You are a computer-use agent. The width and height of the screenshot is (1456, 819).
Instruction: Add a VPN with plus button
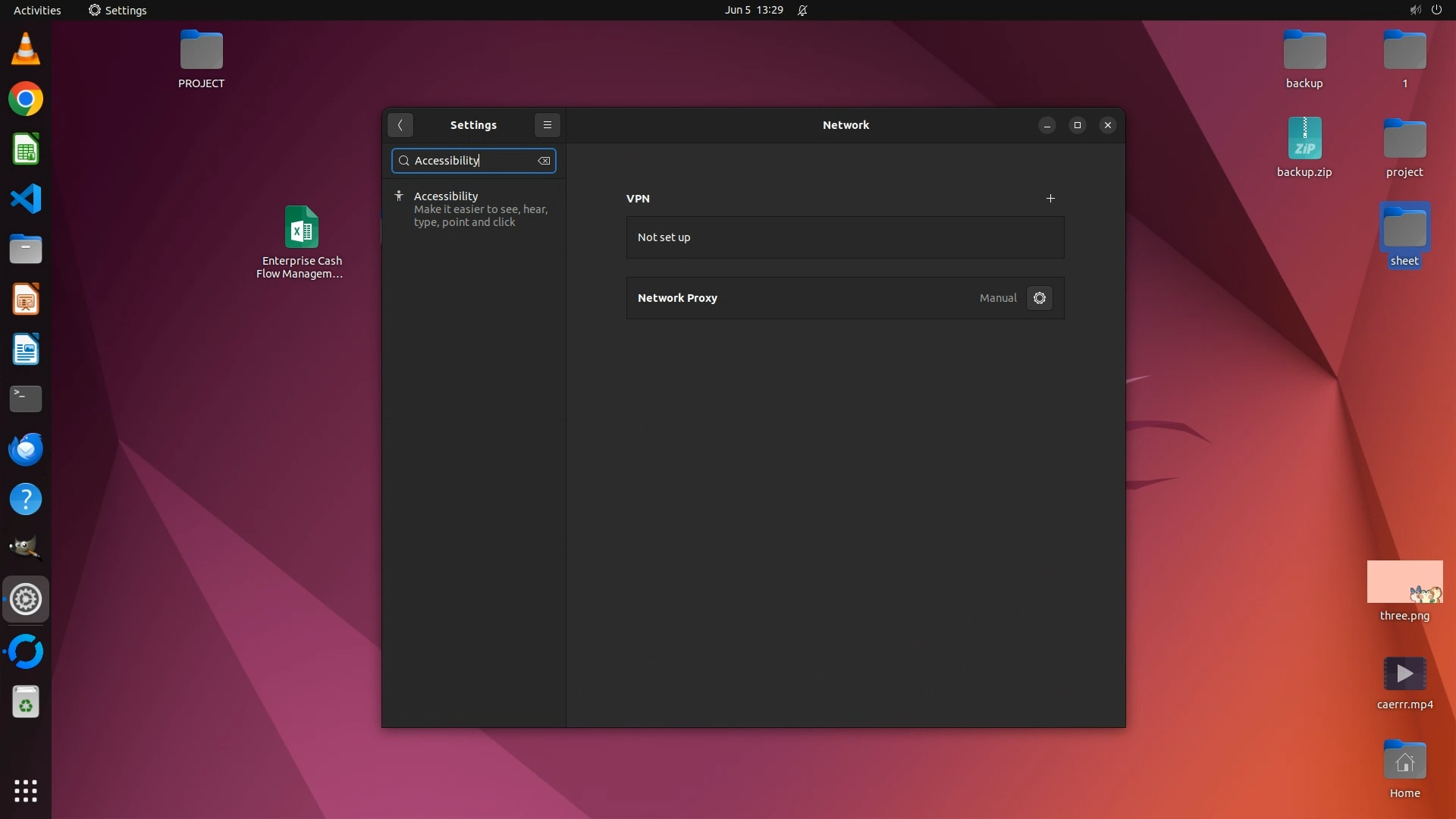point(1050,199)
